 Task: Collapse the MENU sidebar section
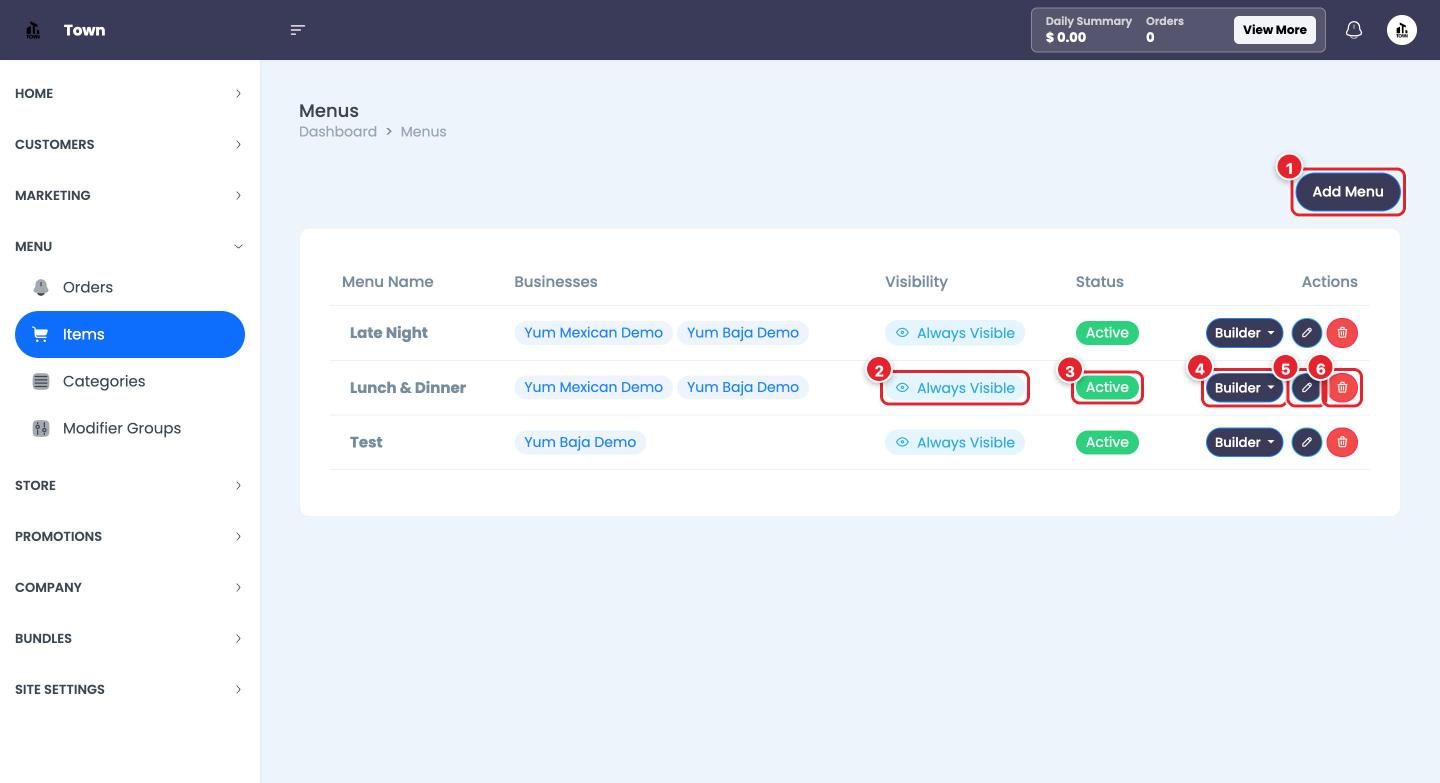click(x=130, y=246)
